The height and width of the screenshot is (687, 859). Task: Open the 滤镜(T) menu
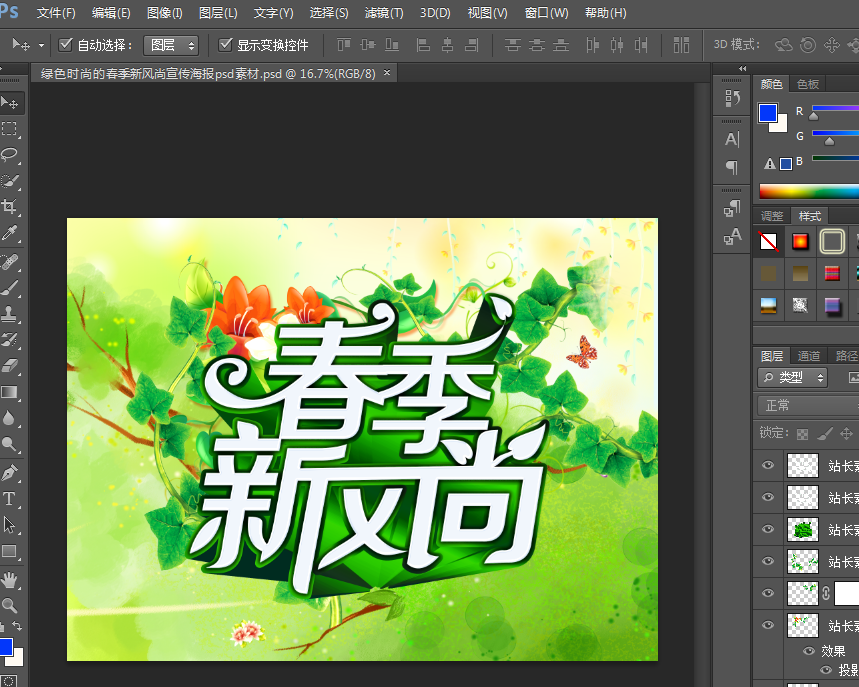(x=384, y=13)
